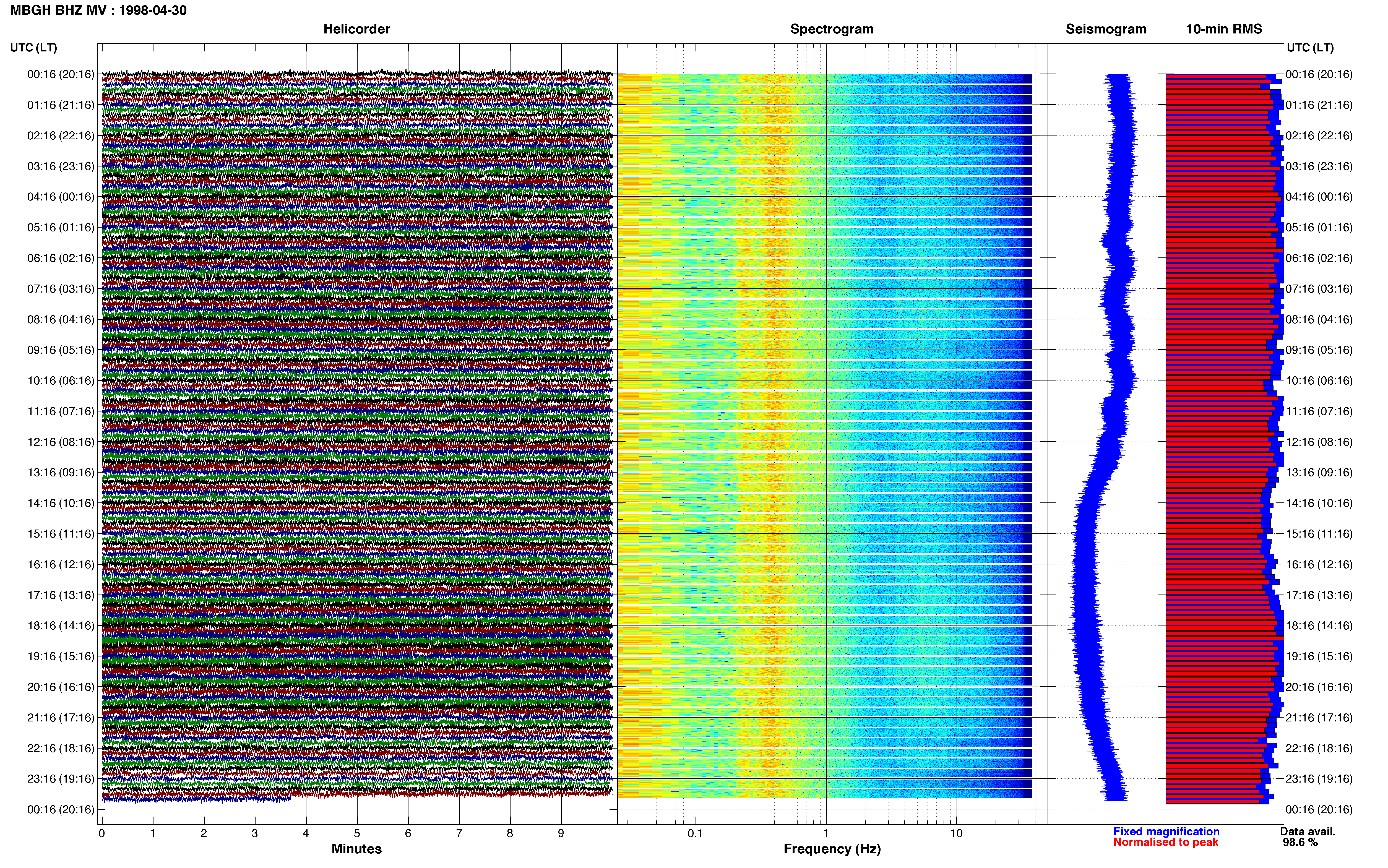Click minute tick label '6'
The width and height of the screenshot is (1388, 868).
pos(408,833)
